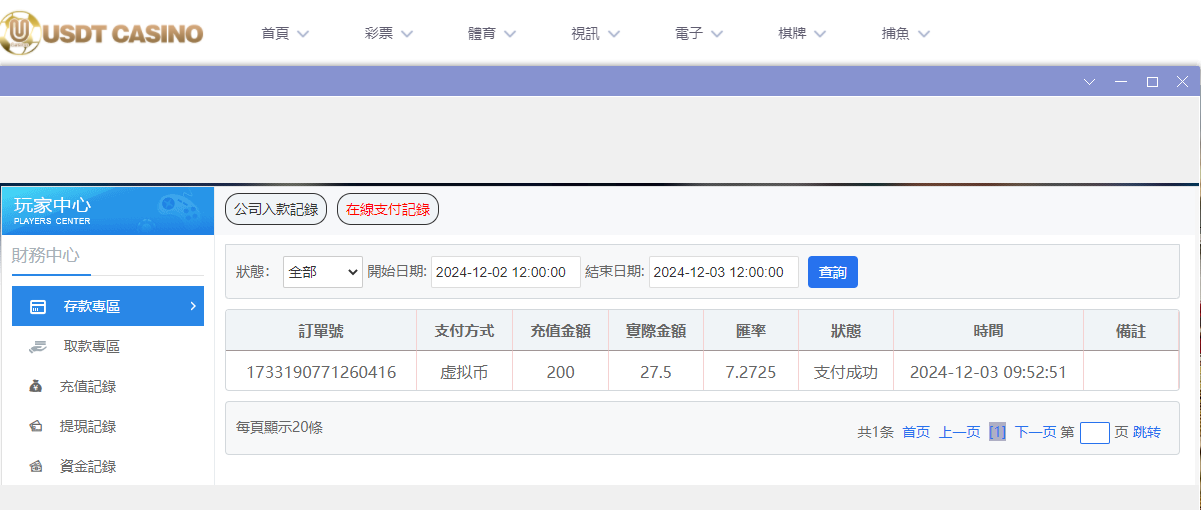Image resolution: width=1201 pixels, height=510 pixels.
Task: Click the 首页 first page link
Action: pyautogui.click(x=916, y=432)
